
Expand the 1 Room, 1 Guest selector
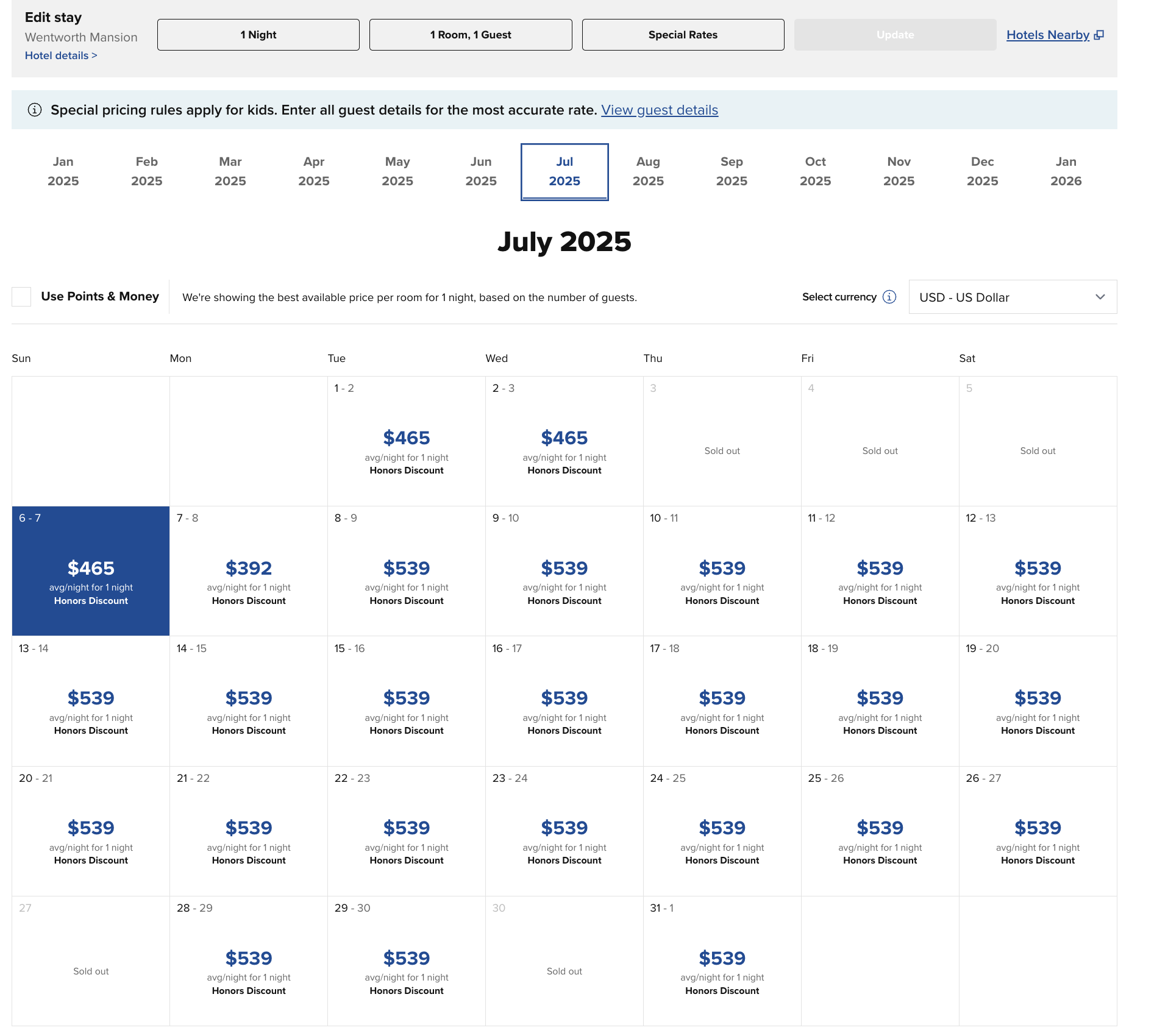click(470, 35)
